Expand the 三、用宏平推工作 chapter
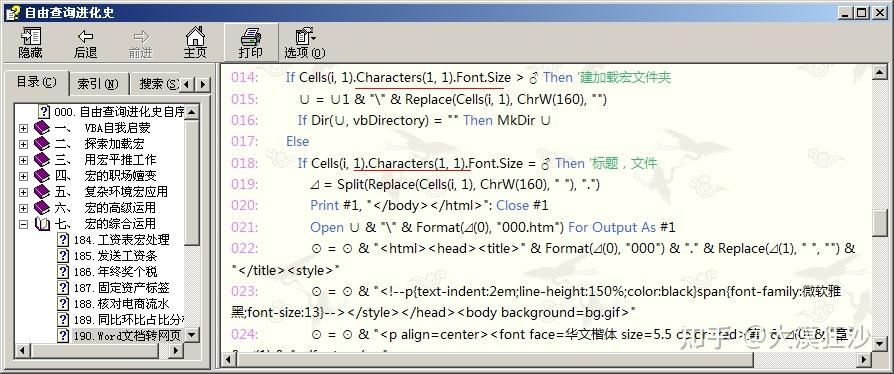The height and width of the screenshot is (374, 894). click(23, 160)
